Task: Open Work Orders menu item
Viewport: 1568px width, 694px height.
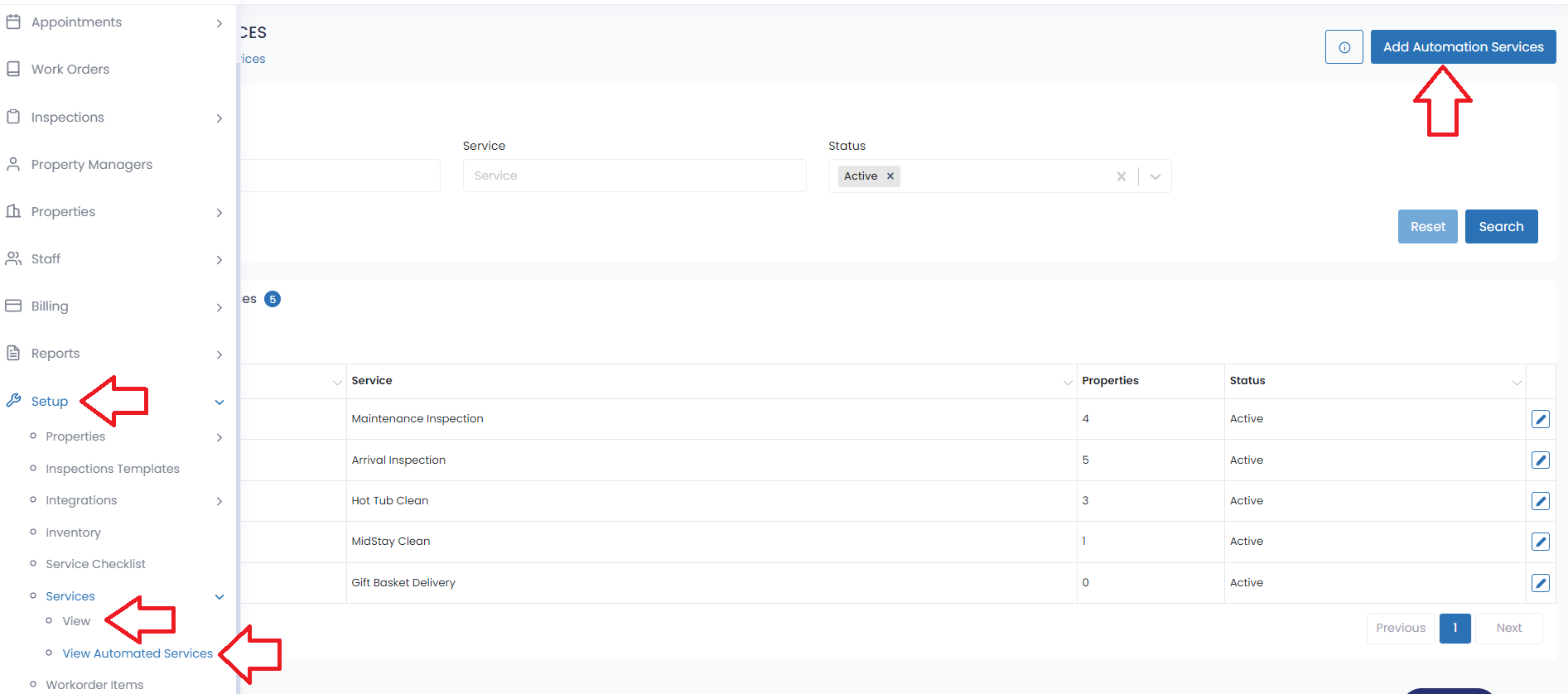Action: [x=70, y=70]
